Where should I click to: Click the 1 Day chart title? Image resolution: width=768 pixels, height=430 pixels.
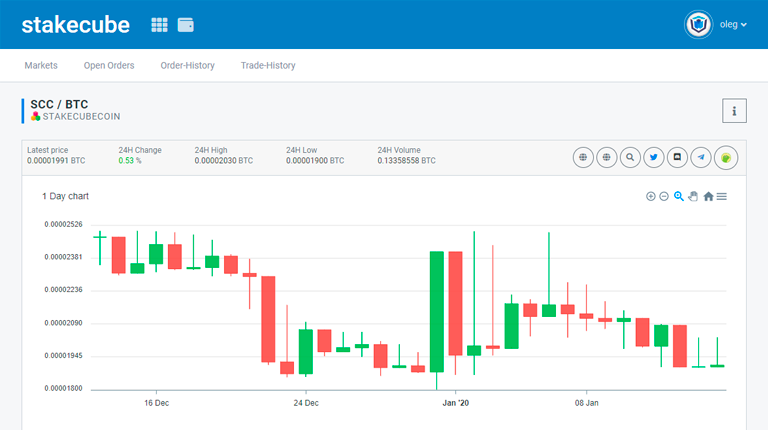[x=65, y=196]
